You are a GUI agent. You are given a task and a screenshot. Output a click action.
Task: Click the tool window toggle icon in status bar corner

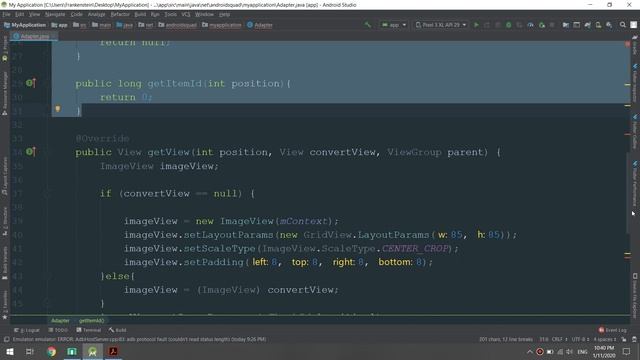pos(6,339)
